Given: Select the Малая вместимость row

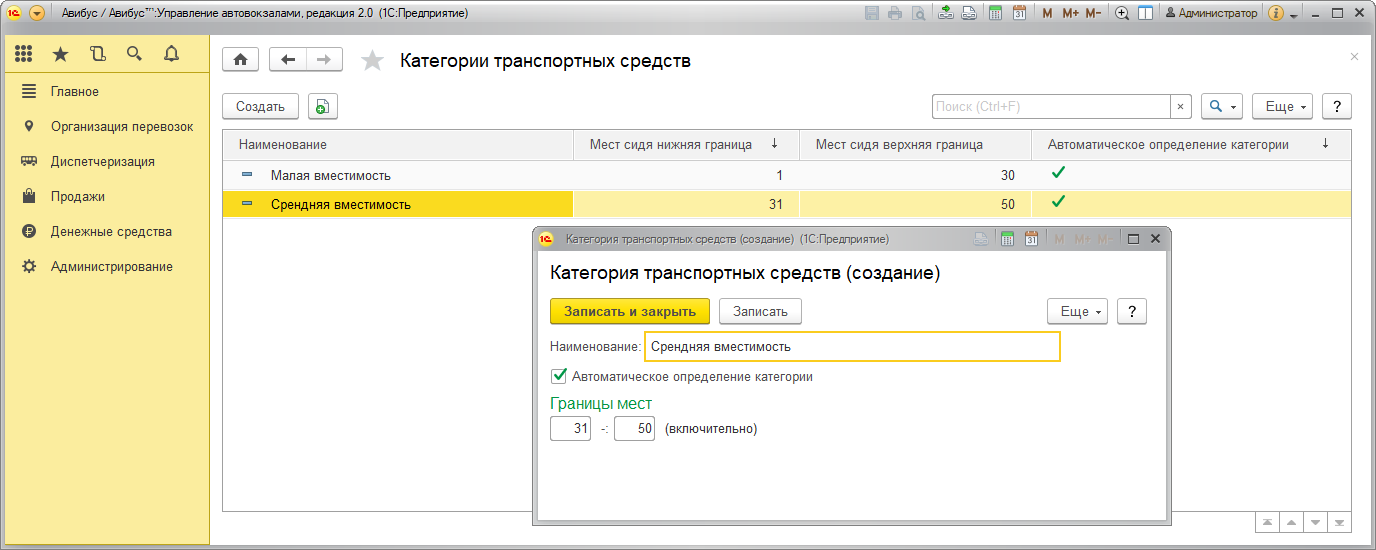Looking at the screenshot, I should click(330, 176).
